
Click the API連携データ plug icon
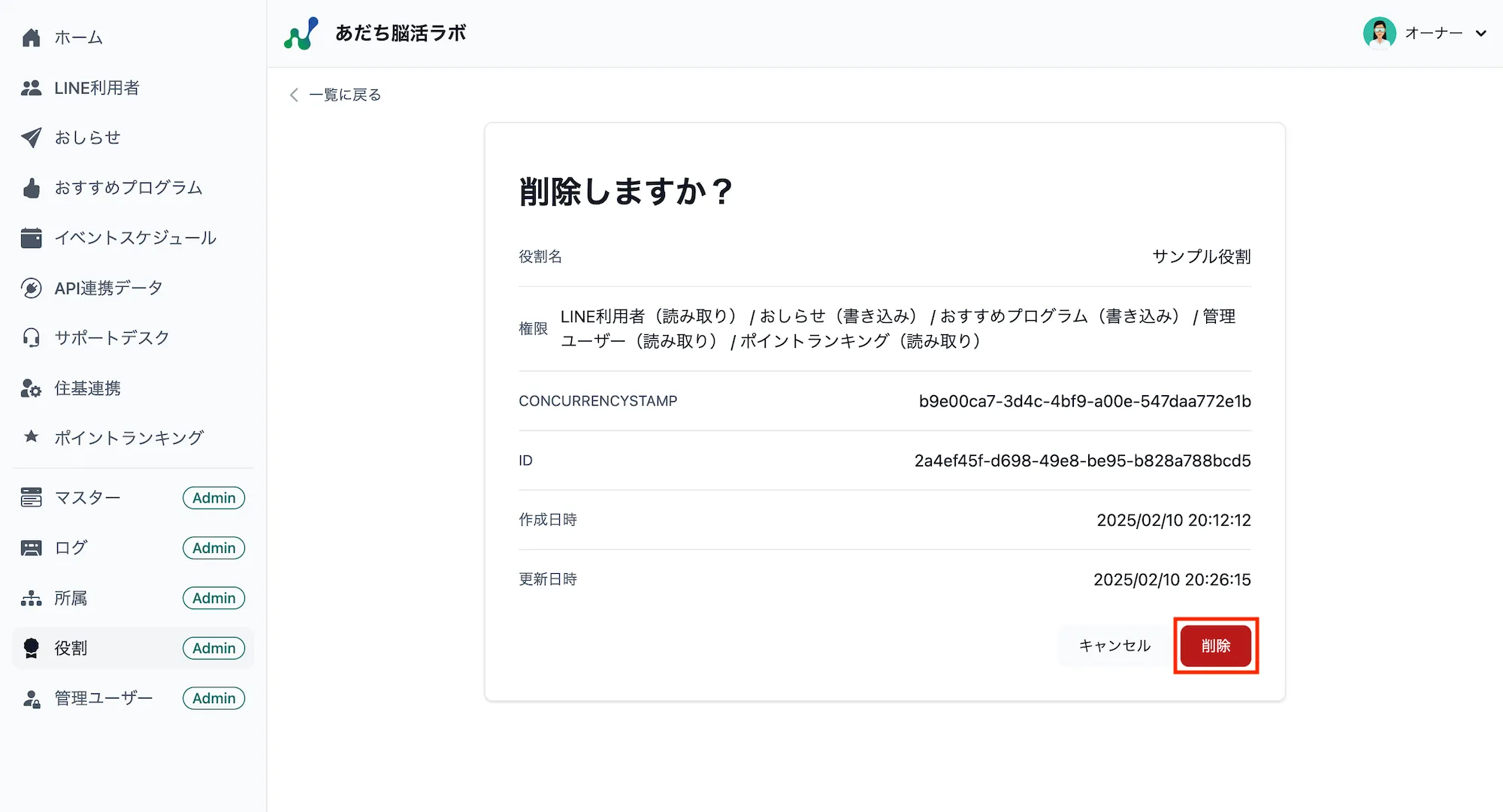pyautogui.click(x=31, y=288)
